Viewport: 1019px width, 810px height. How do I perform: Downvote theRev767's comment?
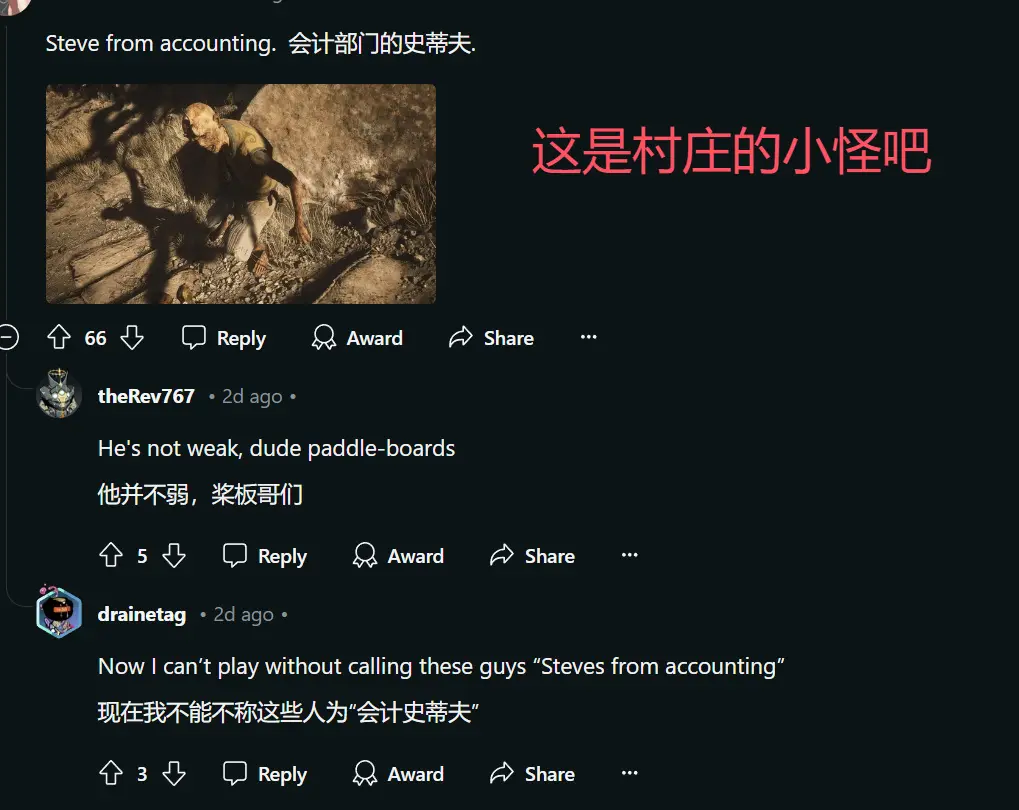[x=174, y=555]
